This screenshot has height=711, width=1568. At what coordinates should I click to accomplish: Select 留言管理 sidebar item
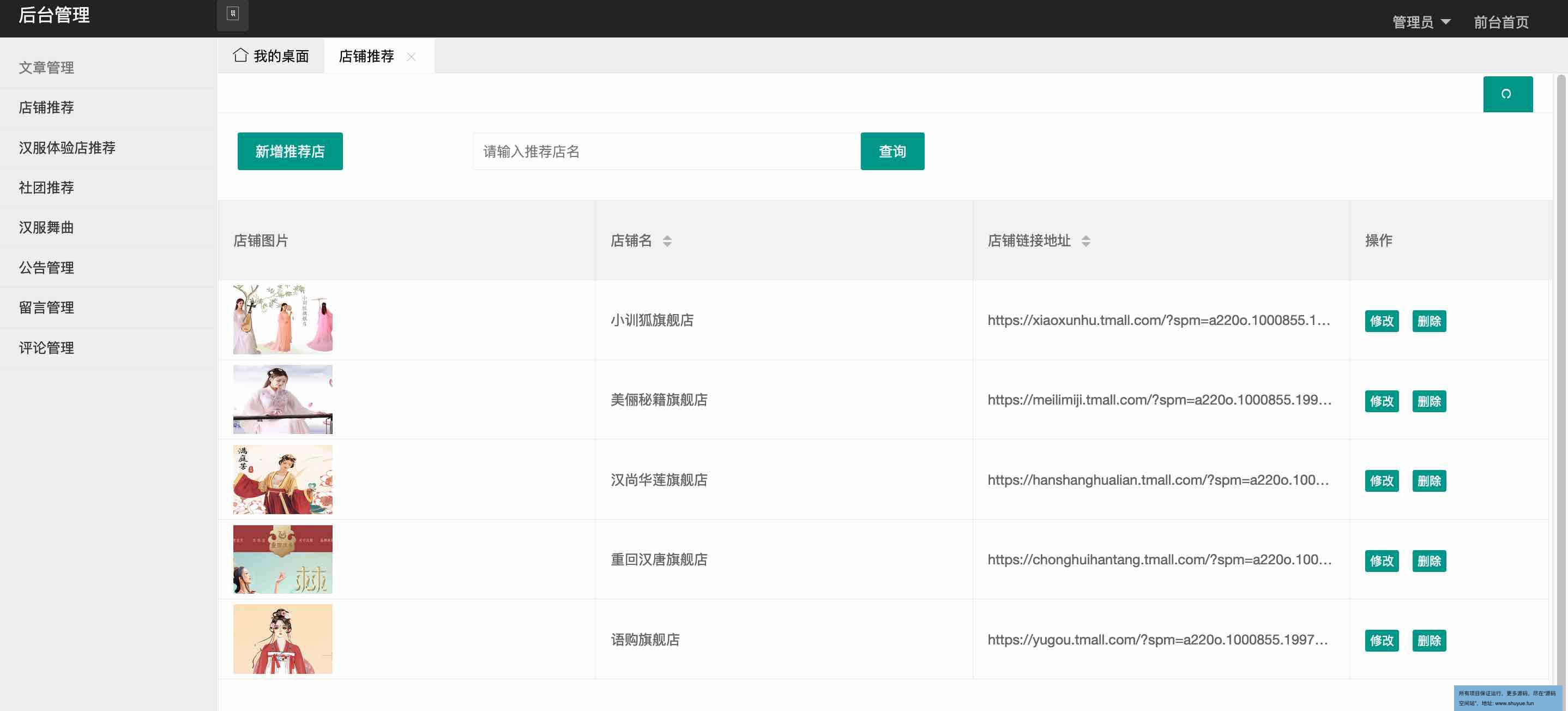[46, 308]
